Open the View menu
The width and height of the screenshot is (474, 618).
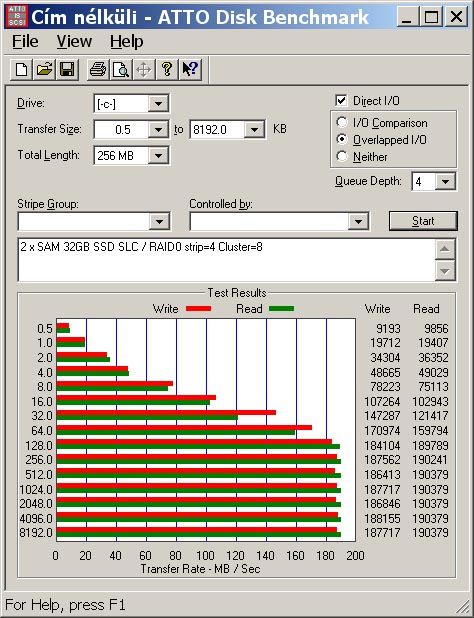coord(74,41)
